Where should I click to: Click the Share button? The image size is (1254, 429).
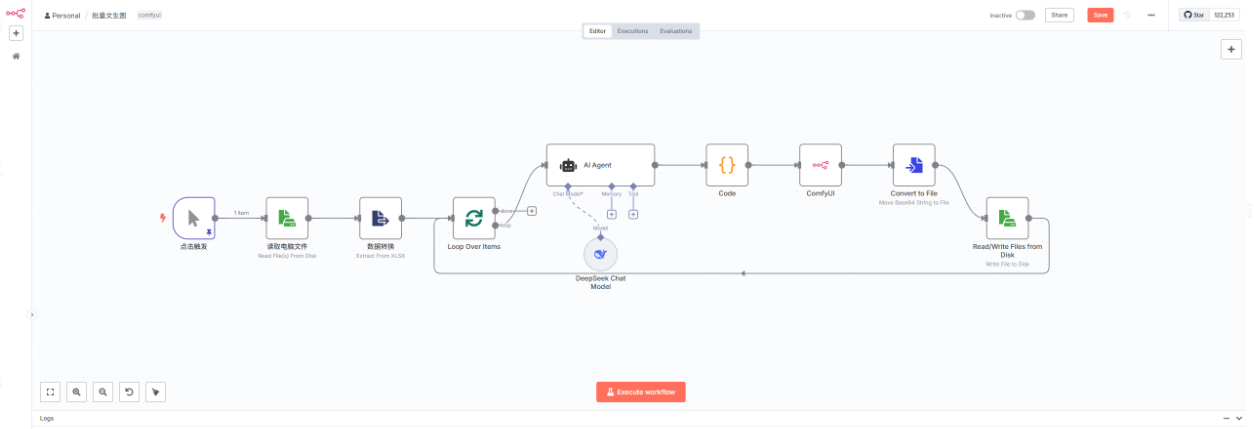pyautogui.click(x=1059, y=15)
